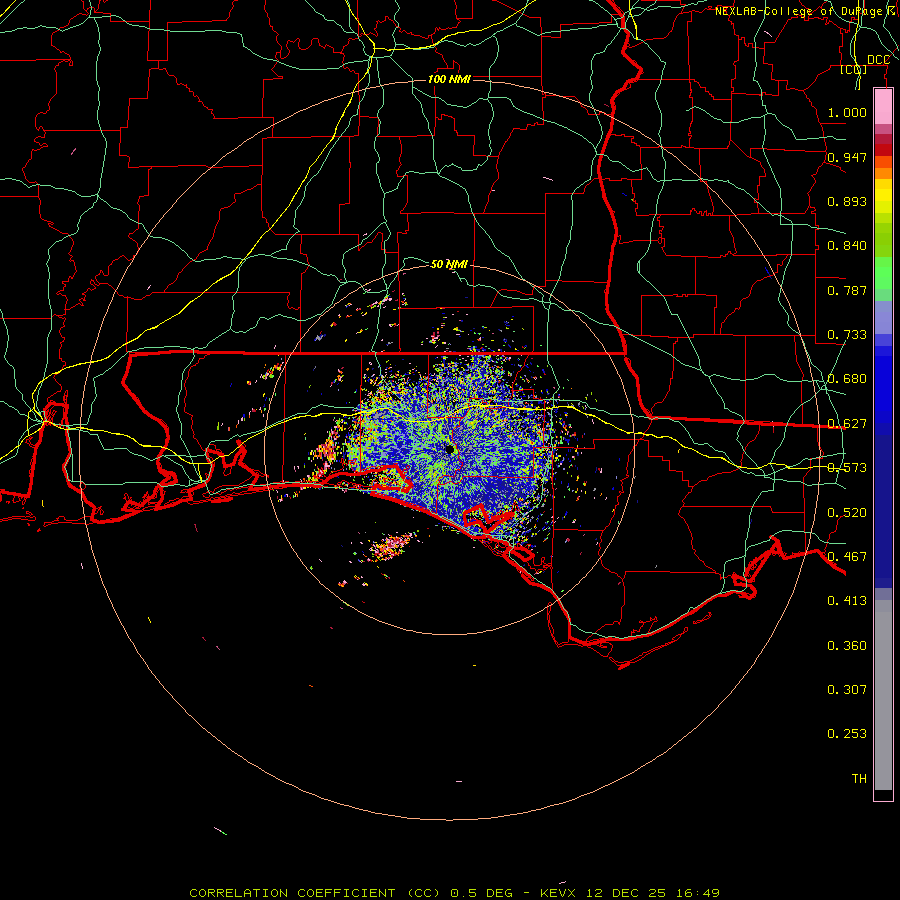Click the 50 NMI range ring label
This screenshot has height=900, width=900.
pos(449,264)
